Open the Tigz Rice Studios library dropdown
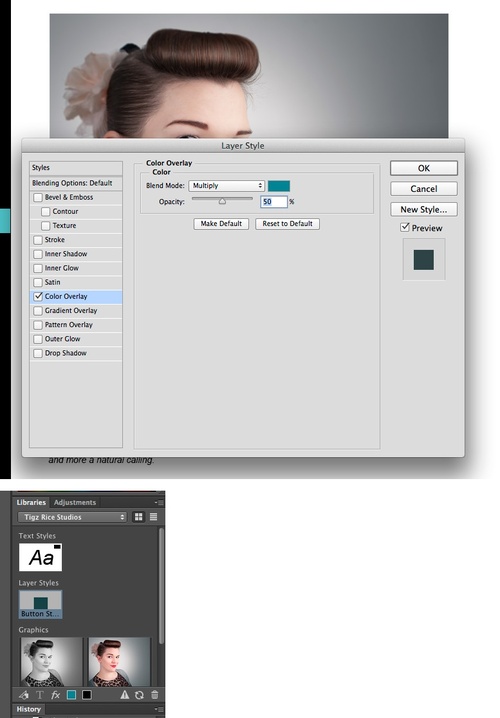The width and height of the screenshot is (500, 718). click(x=72, y=517)
